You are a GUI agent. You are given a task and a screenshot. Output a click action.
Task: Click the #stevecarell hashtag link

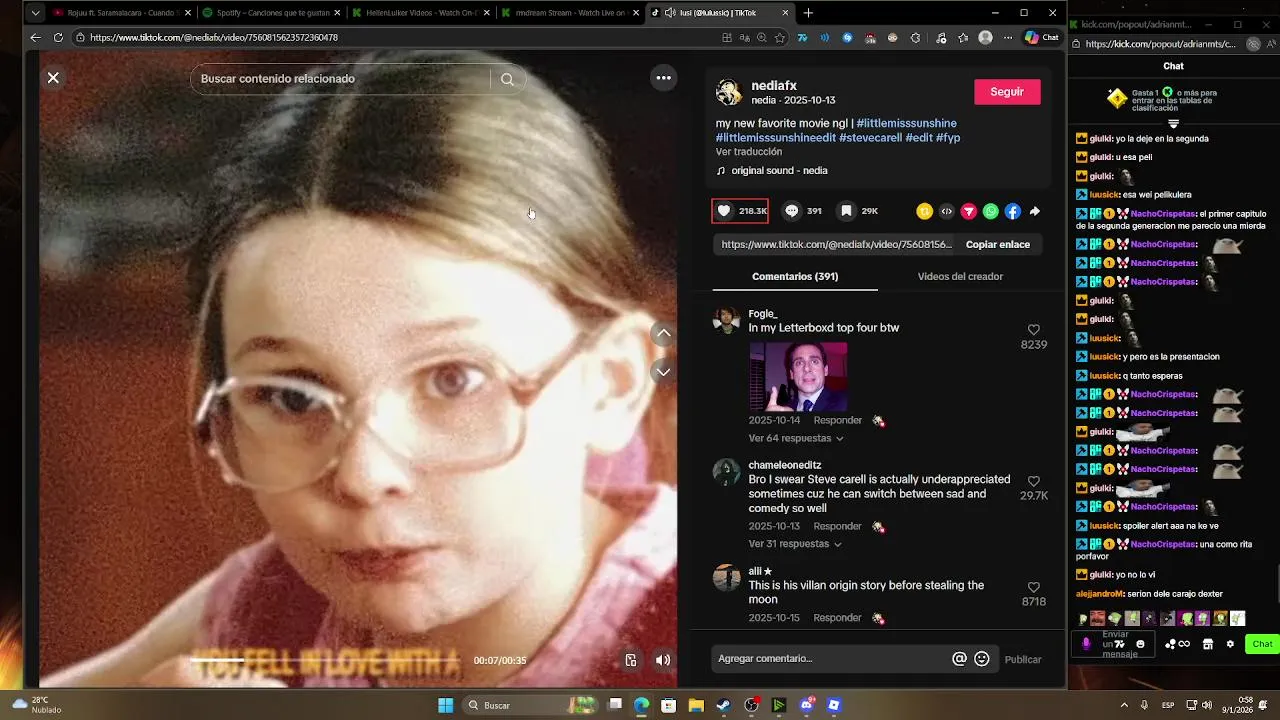point(870,138)
